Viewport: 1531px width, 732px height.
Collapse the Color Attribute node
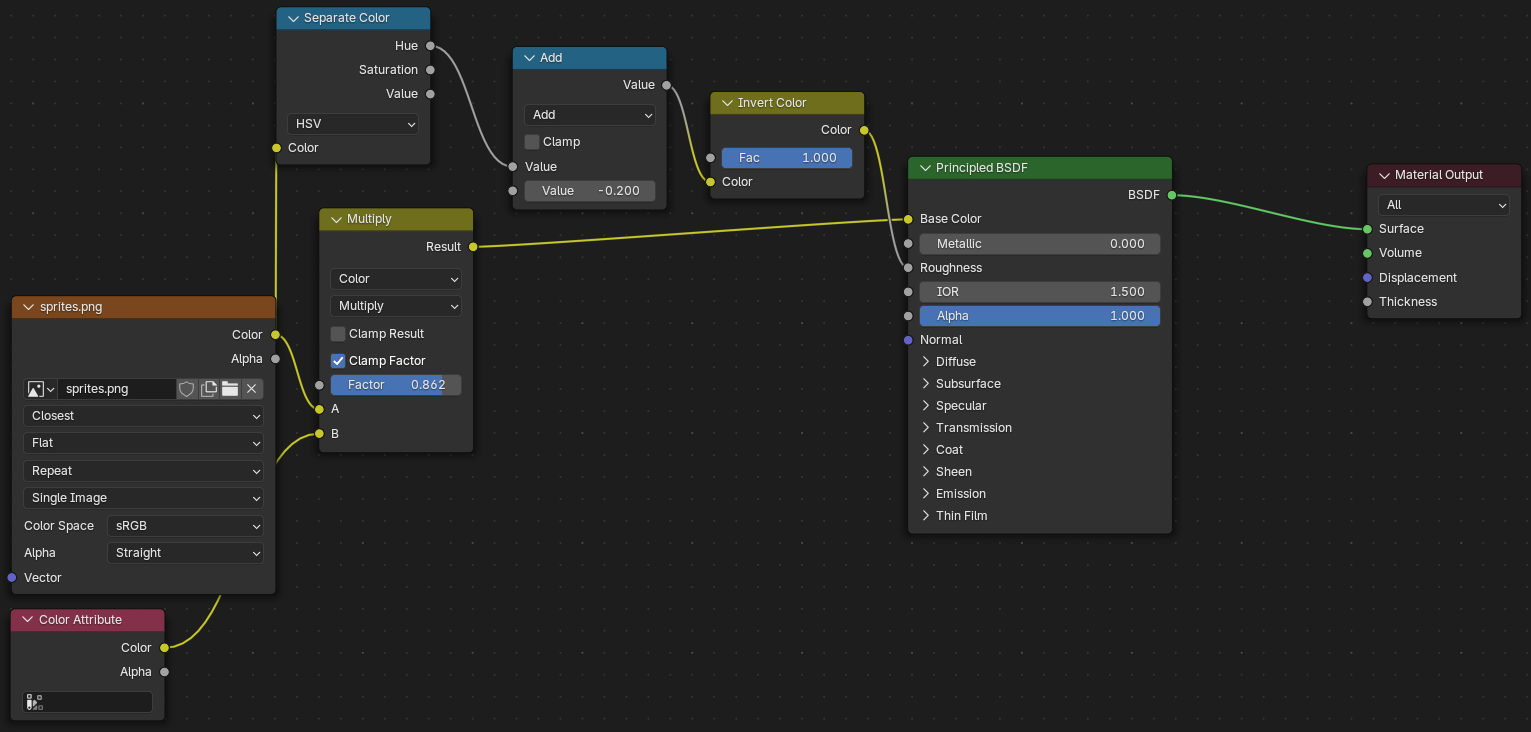pos(29,620)
